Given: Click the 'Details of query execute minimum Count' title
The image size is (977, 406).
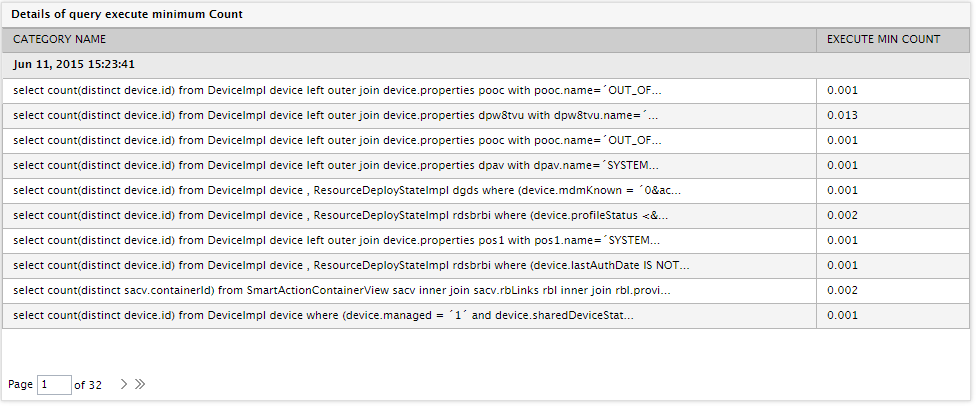Looking at the screenshot, I should click(x=127, y=14).
